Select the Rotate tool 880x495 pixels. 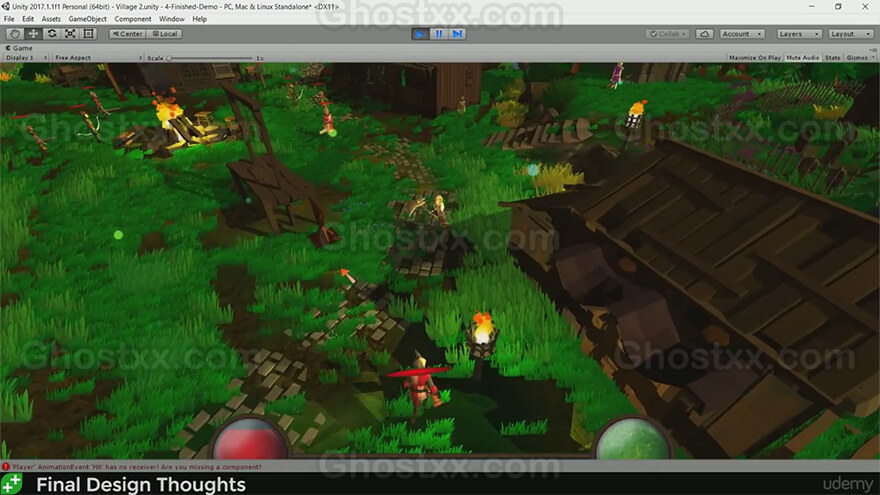point(52,34)
